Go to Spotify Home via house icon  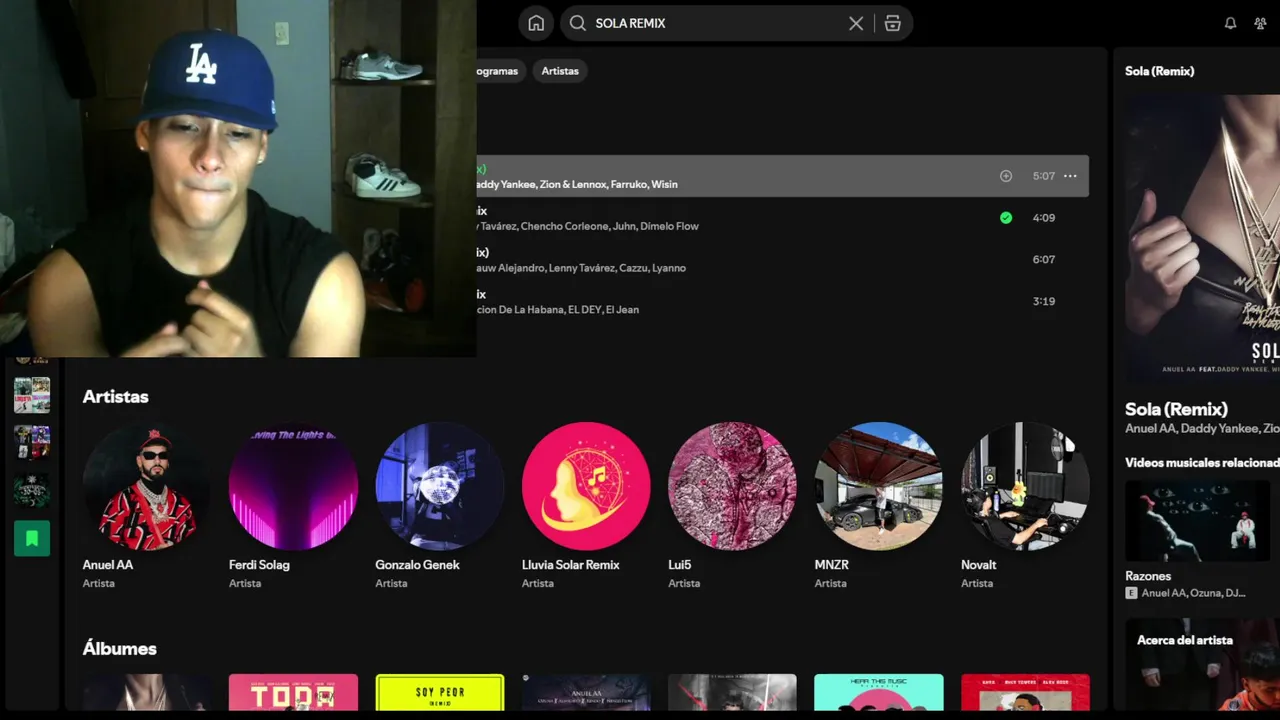(536, 23)
